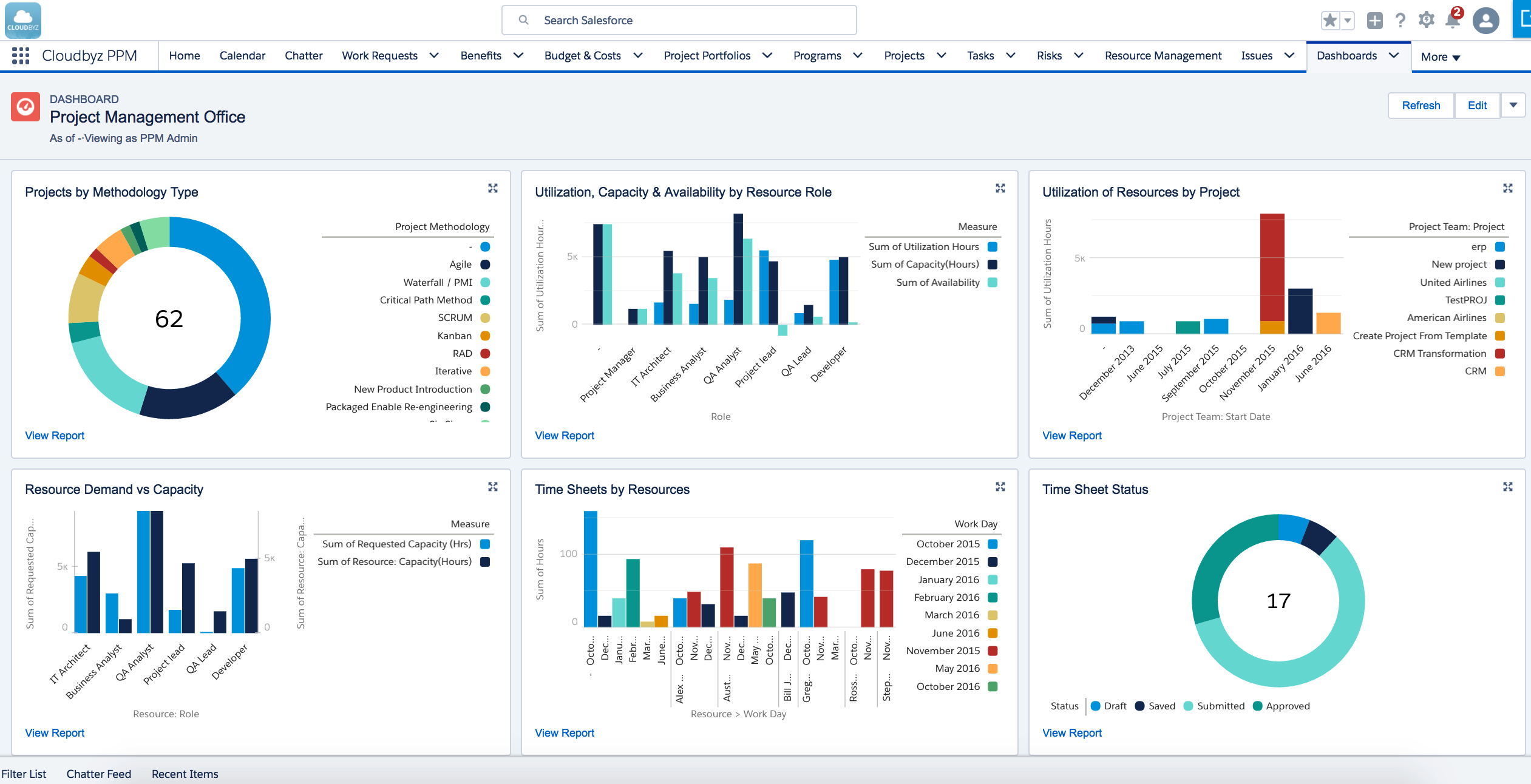This screenshot has height=784, width=1531.
Task: Open Filter List in the utility bar
Action: point(24,774)
